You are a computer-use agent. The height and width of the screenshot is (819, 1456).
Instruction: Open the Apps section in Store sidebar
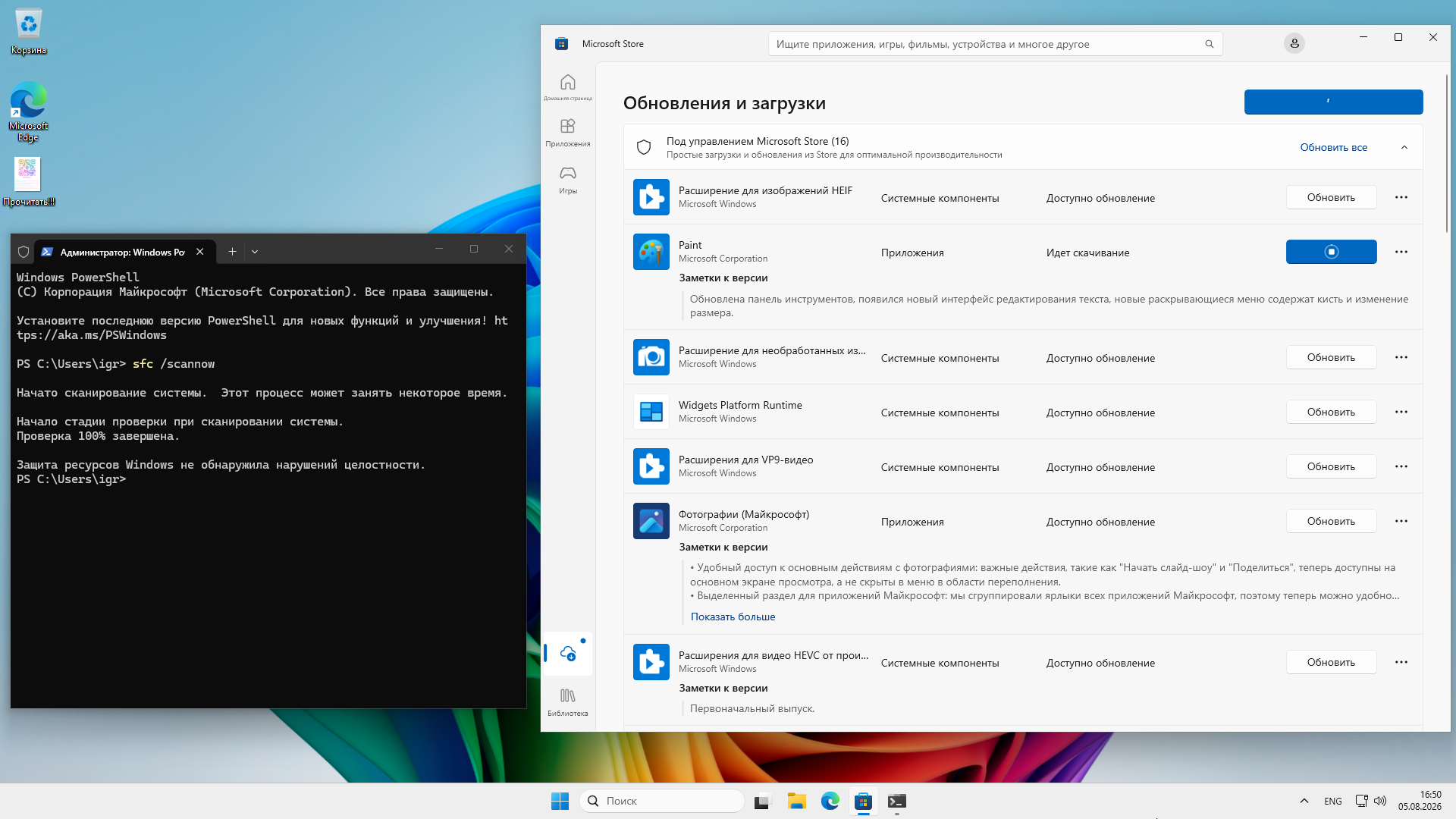point(568,133)
